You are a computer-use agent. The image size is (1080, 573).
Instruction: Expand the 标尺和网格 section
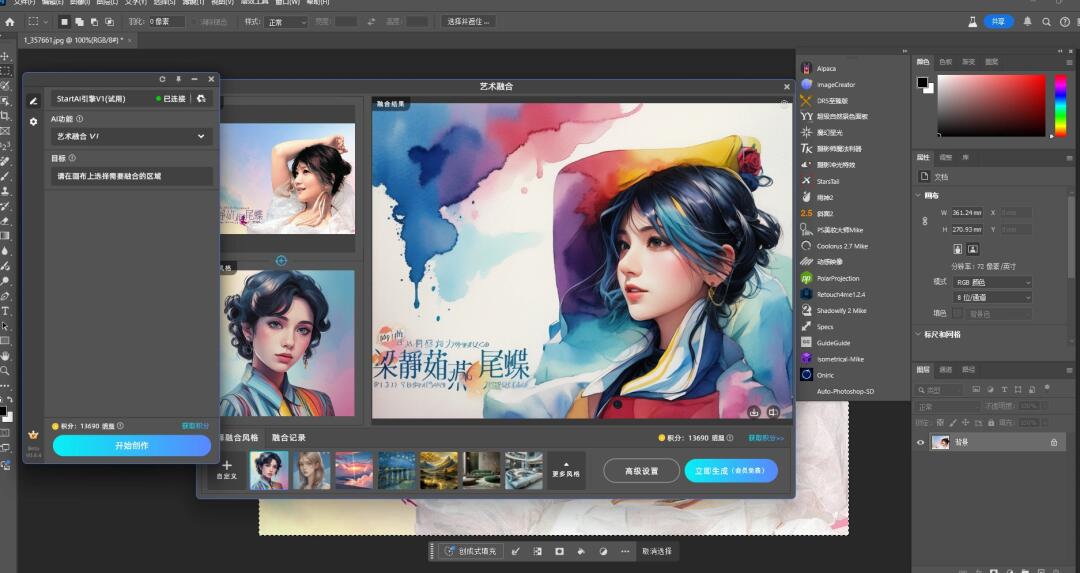(918, 334)
